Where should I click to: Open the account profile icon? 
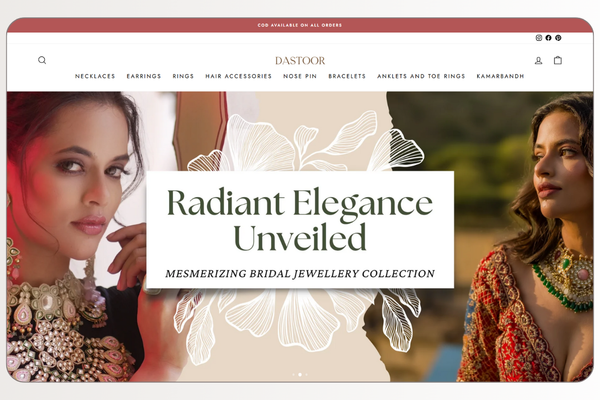(538, 60)
